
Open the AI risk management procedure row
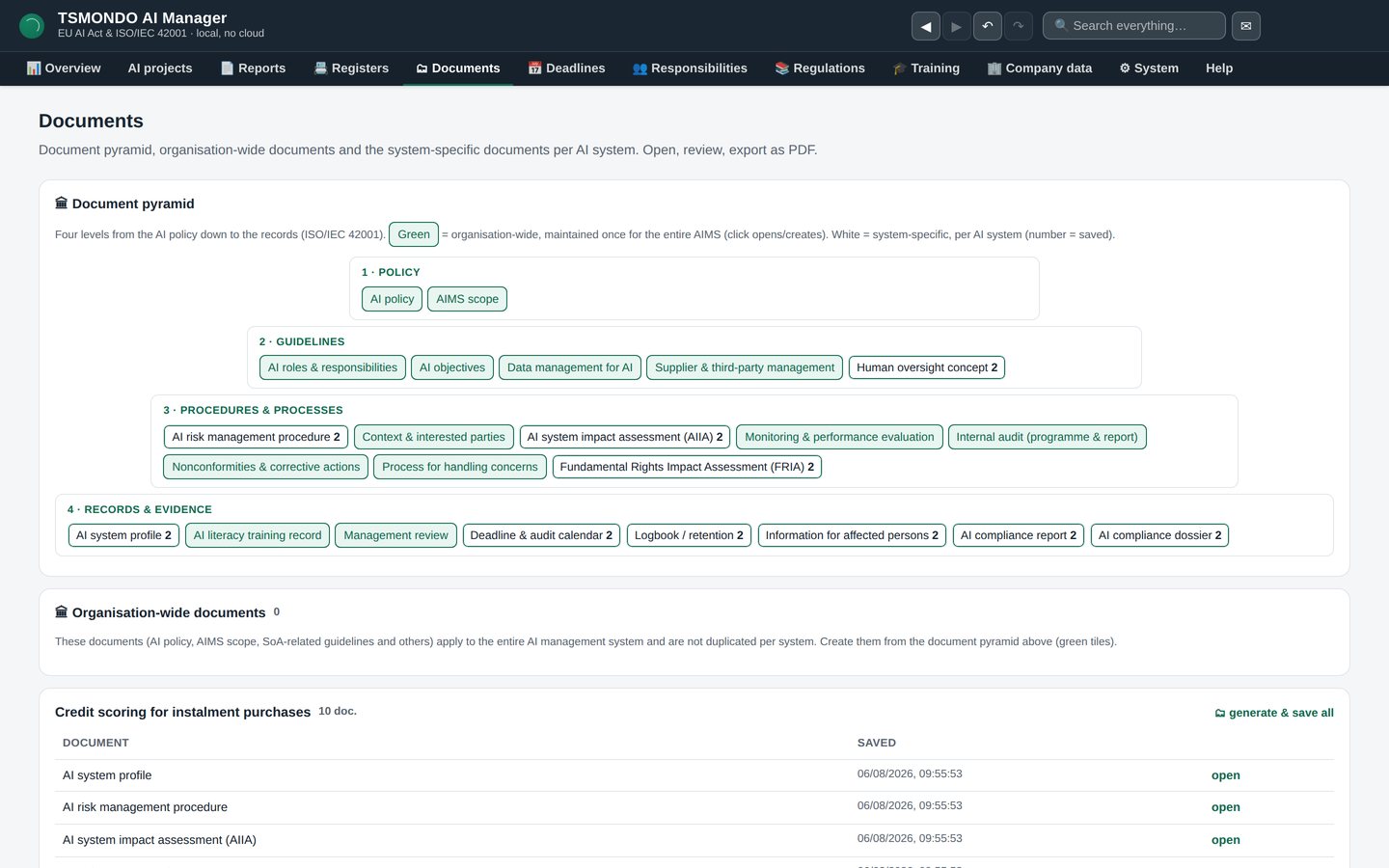[694, 807]
